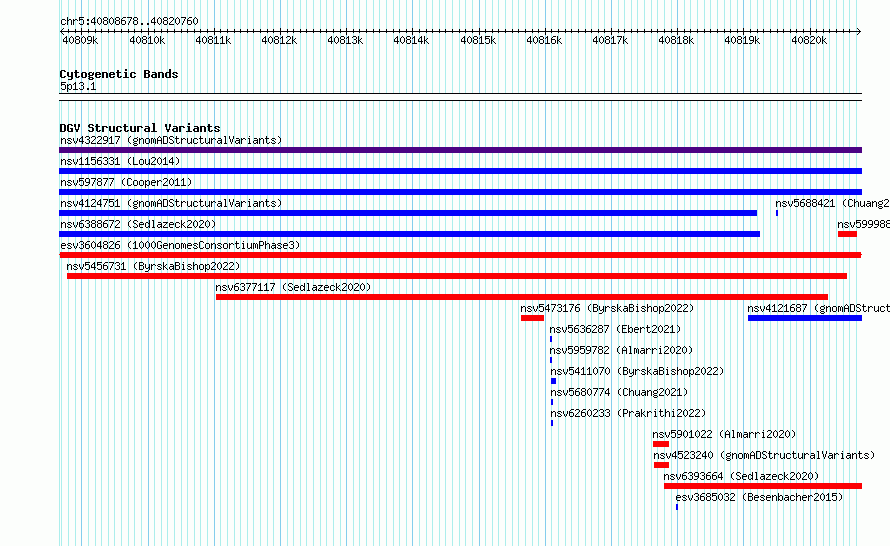Viewport: 890px width, 546px height.
Task: Click the 40818k ruler position
Action: (676, 40)
